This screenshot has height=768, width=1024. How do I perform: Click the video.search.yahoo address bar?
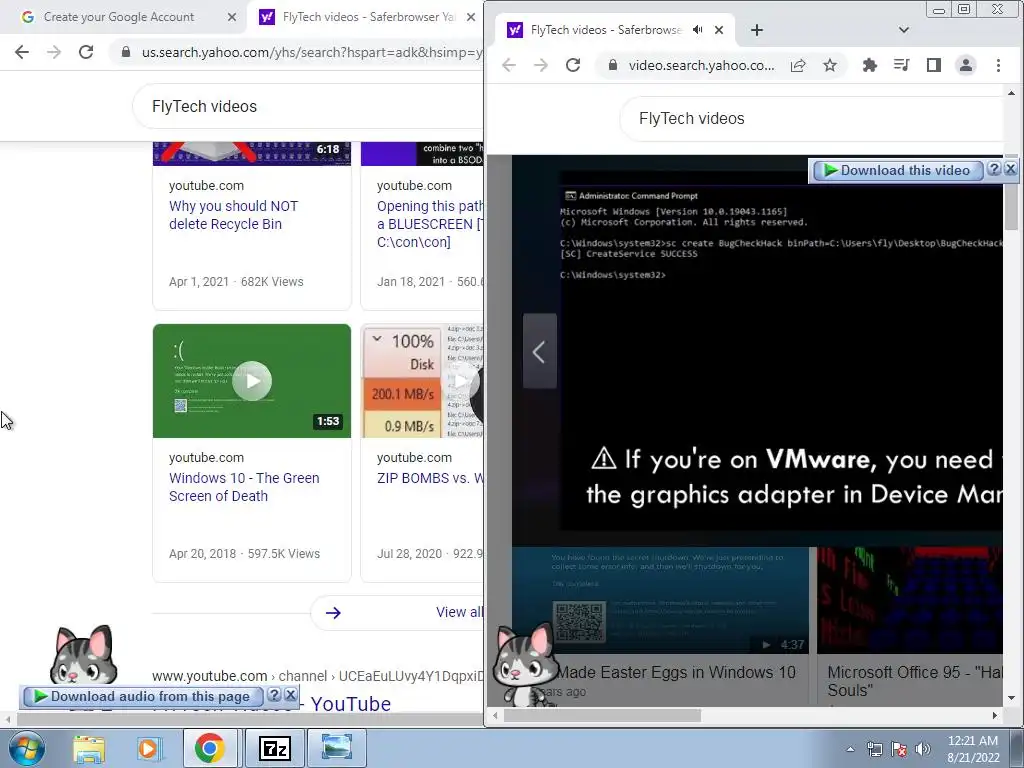coord(701,65)
